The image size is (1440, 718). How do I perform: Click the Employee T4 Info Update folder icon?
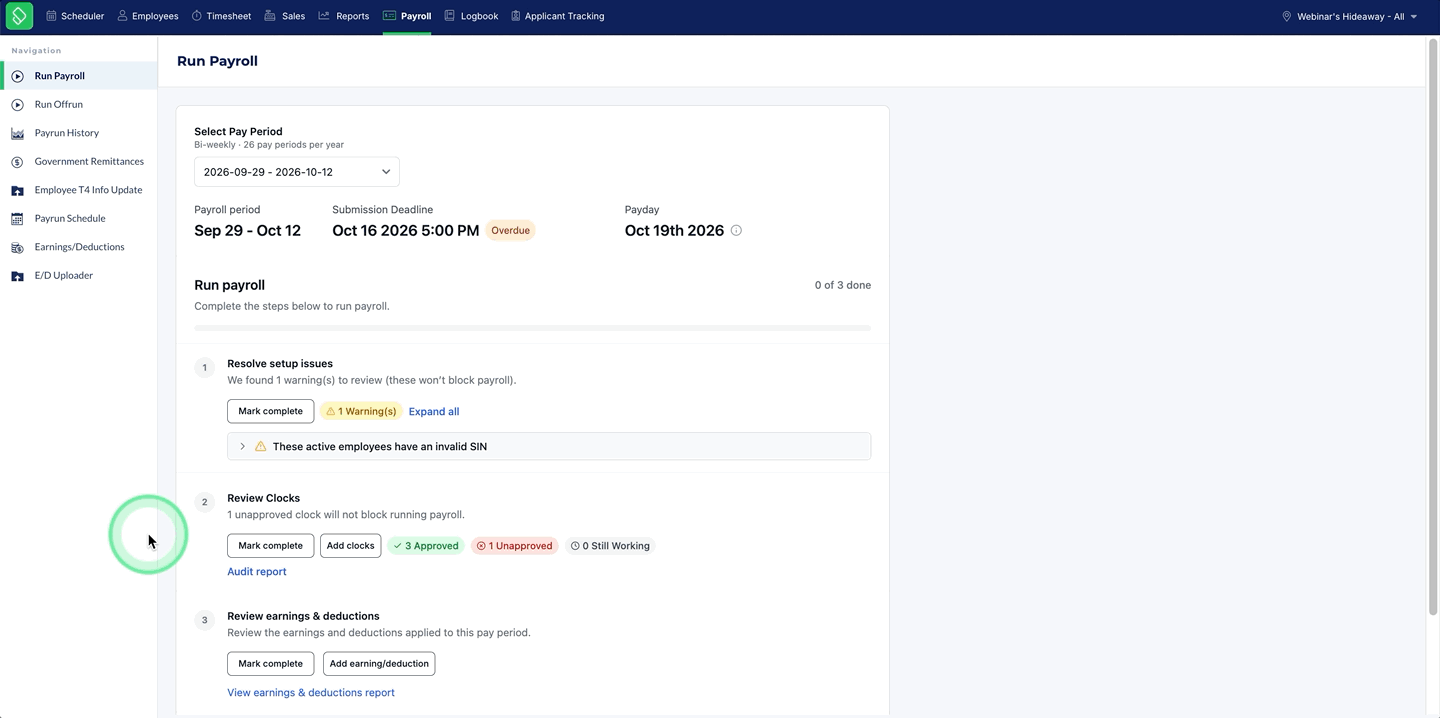click(17, 190)
